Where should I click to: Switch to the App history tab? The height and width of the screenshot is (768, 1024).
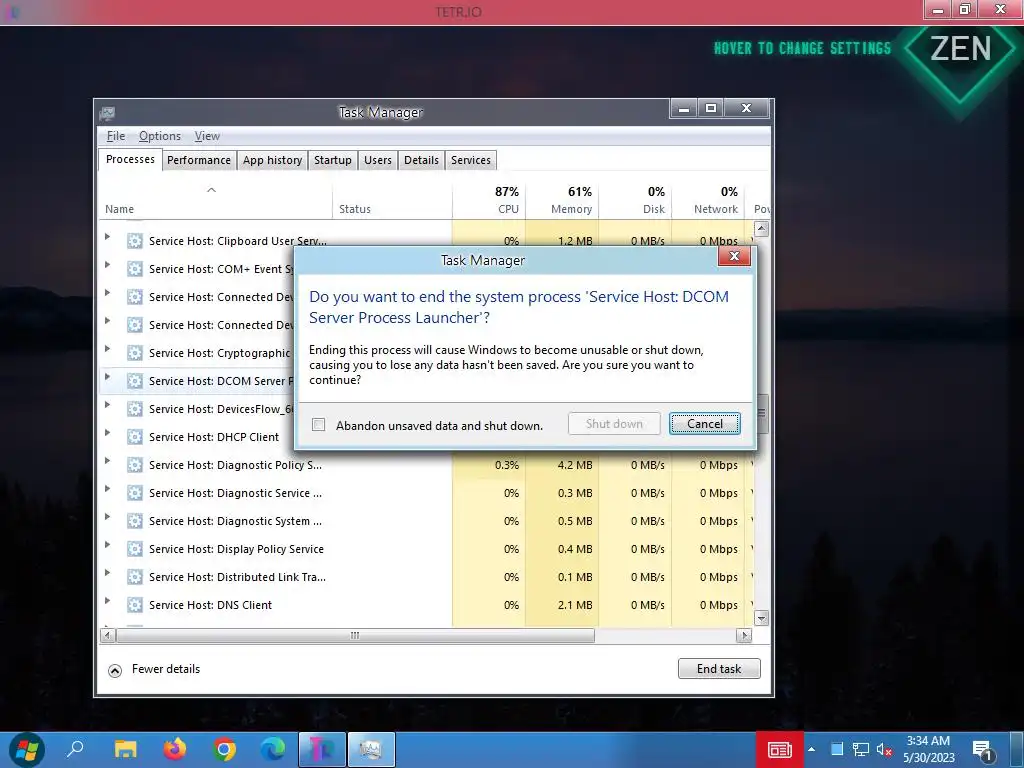coord(272,160)
